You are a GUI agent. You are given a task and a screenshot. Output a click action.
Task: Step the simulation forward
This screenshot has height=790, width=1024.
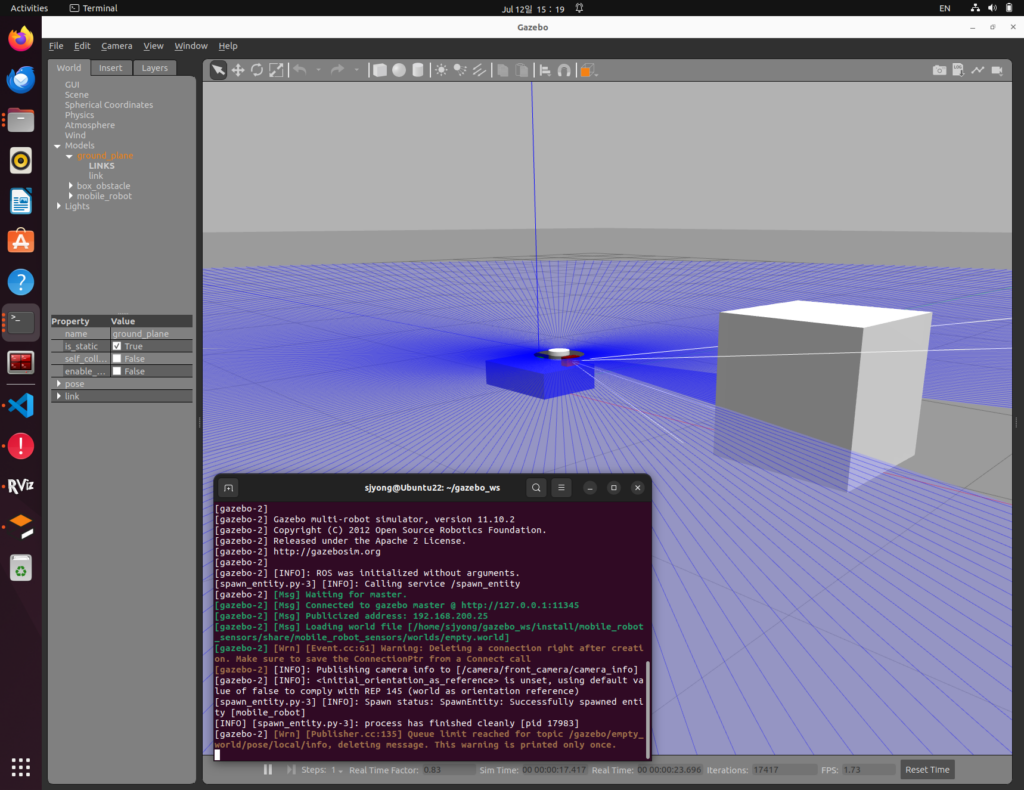point(291,770)
